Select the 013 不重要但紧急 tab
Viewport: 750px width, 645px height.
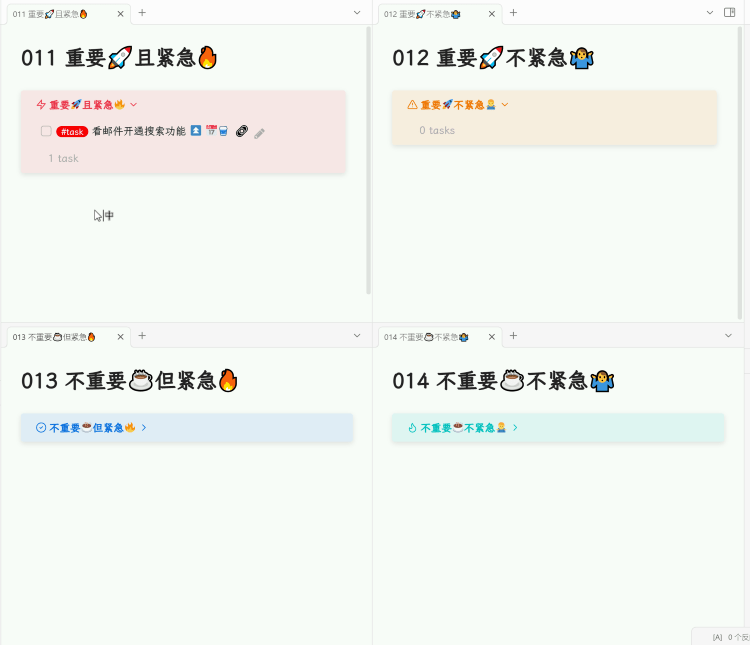54,337
